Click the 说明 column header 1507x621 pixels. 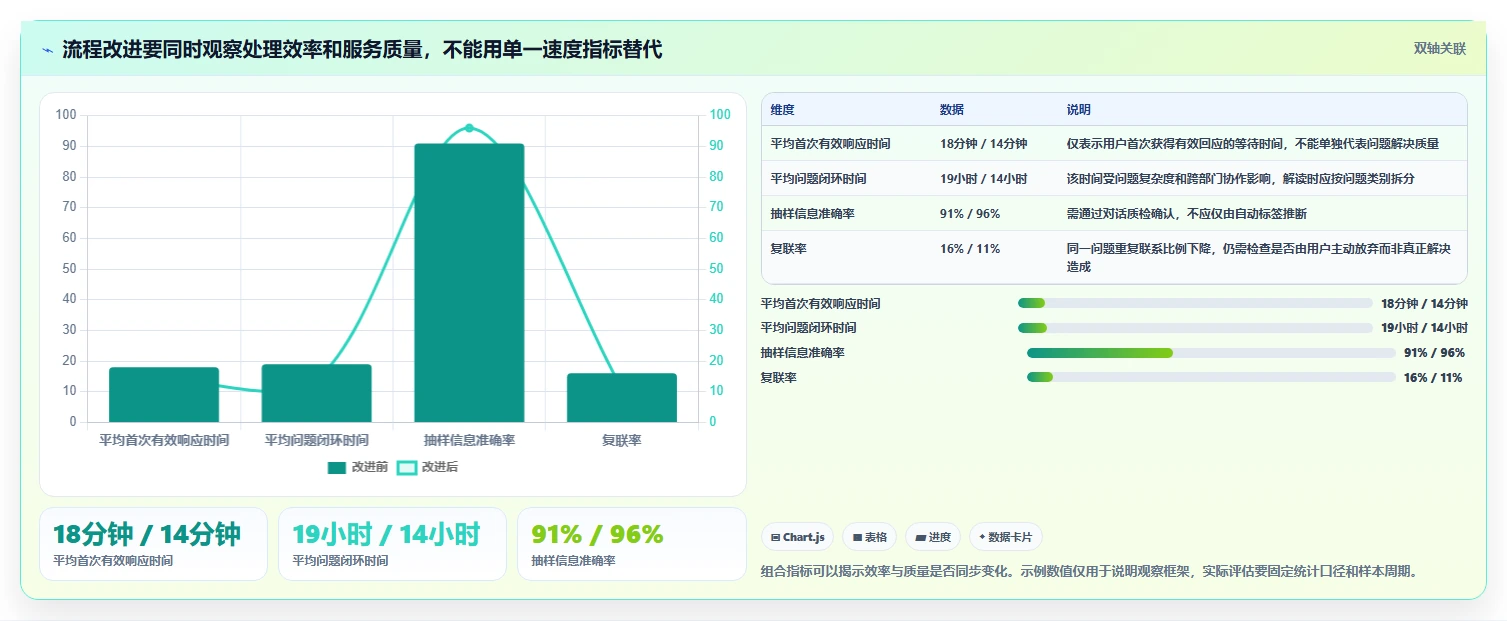point(1079,110)
